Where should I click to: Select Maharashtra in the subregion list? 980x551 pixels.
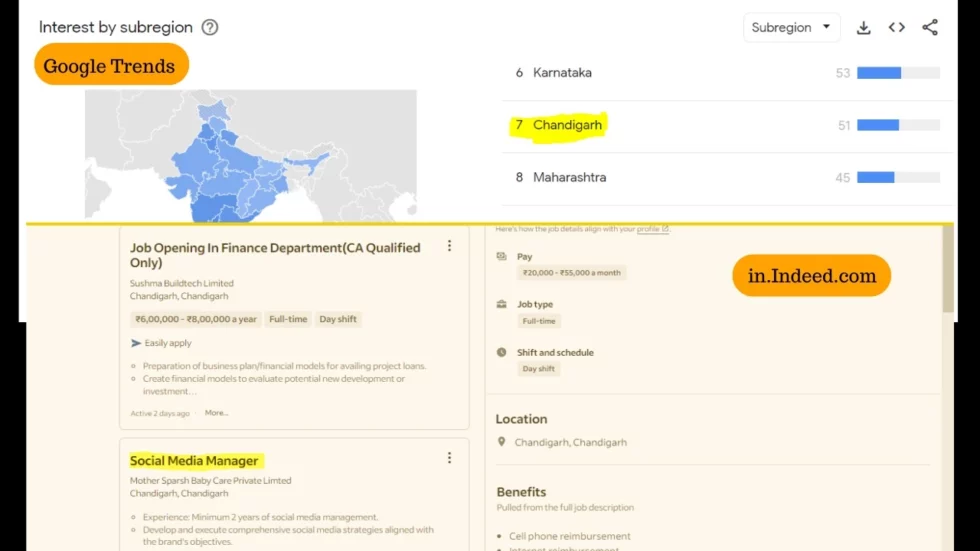click(569, 177)
